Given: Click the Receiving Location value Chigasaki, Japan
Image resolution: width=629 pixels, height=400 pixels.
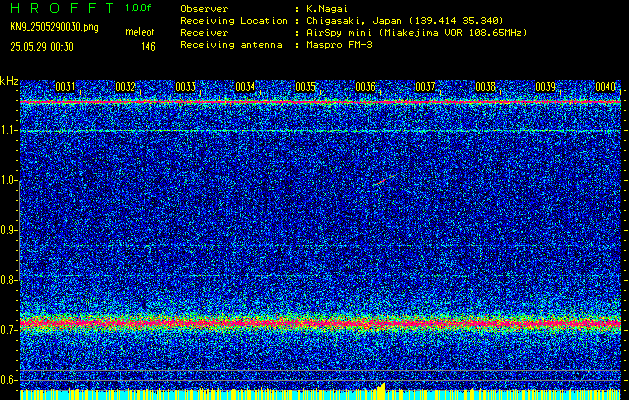Looking at the screenshot, I should [405, 21].
